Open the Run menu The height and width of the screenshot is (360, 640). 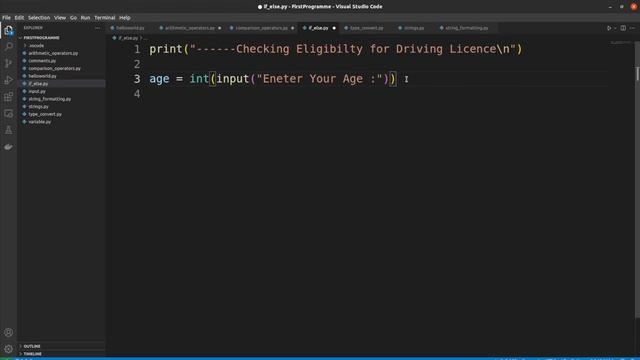(x=85, y=18)
